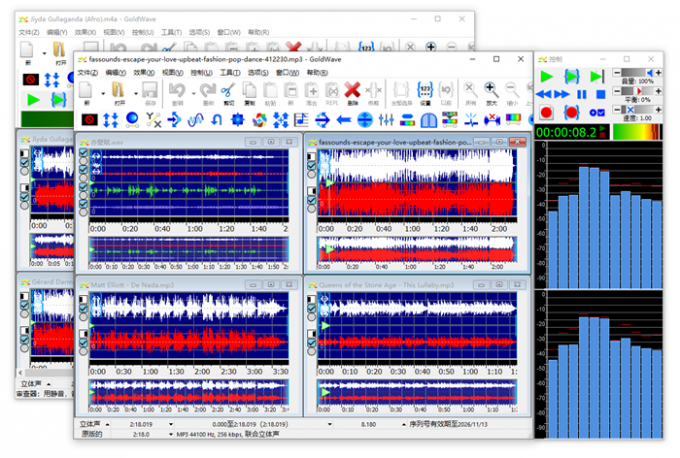Expand the 立体声 channel arrow in status bar
Viewport: 680px width, 458px height.
(x=108, y=424)
